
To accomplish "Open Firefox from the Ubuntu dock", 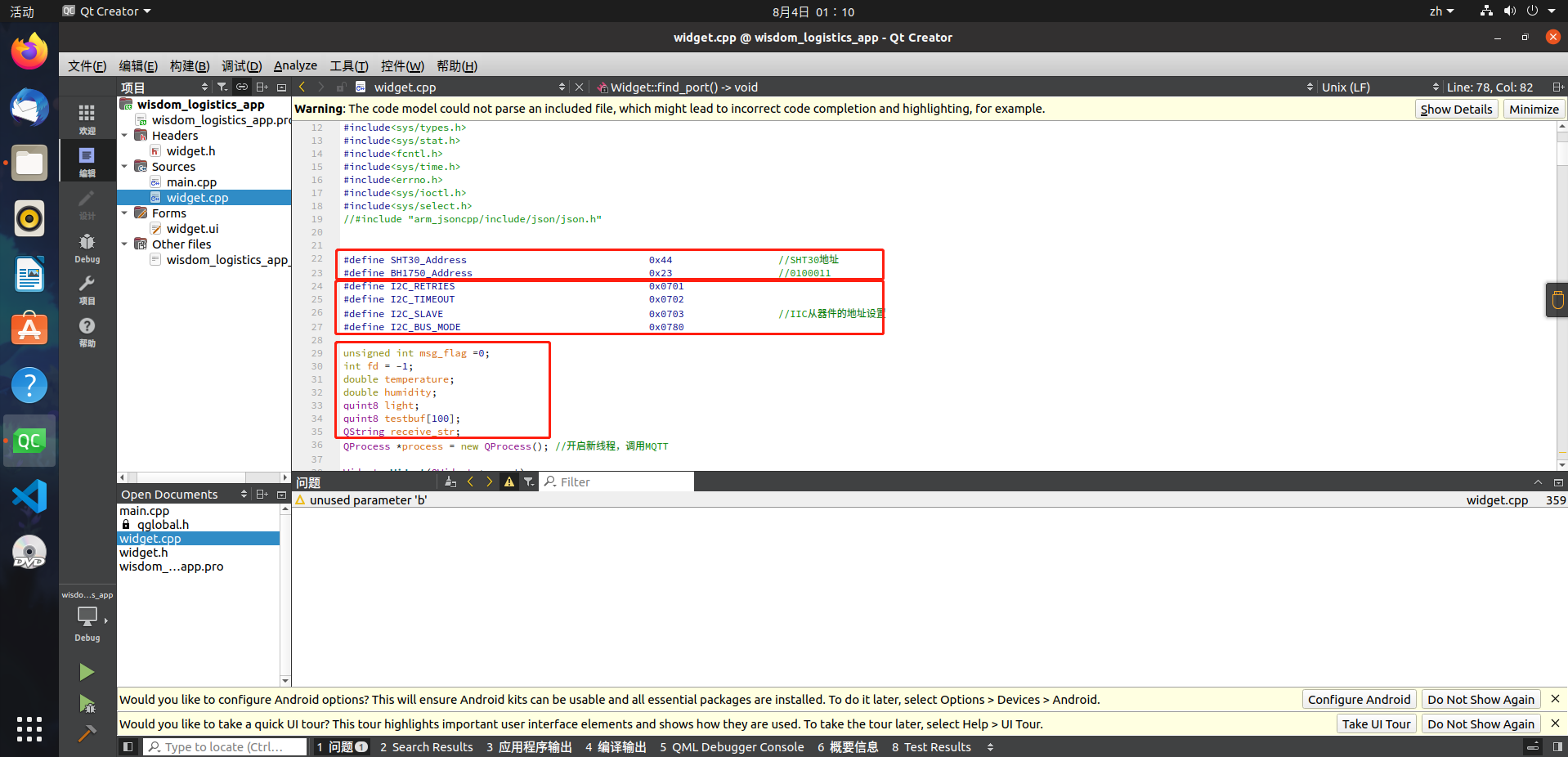I will (x=29, y=52).
